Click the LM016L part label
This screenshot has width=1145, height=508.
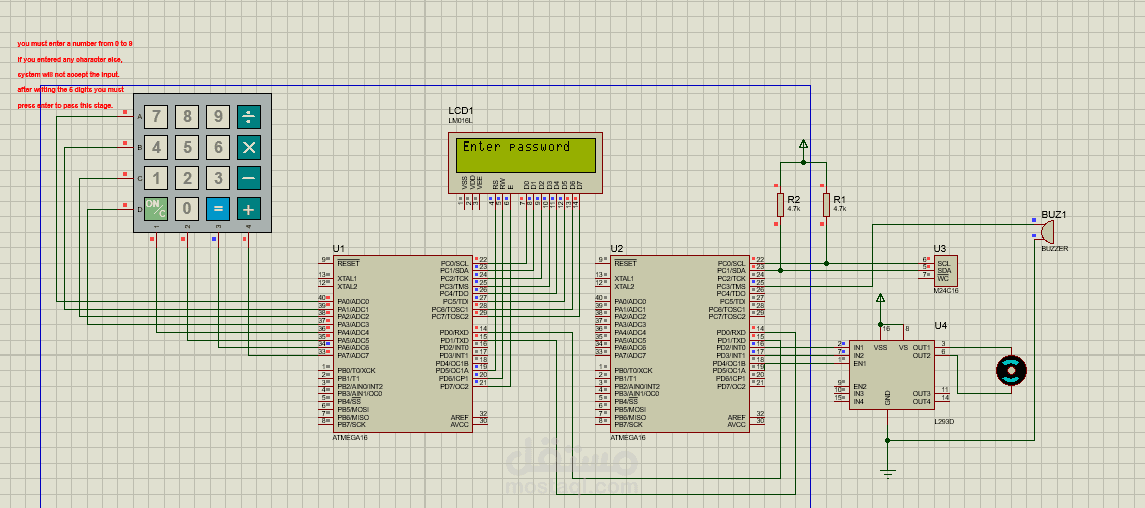pyautogui.click(x=460, y=120)
